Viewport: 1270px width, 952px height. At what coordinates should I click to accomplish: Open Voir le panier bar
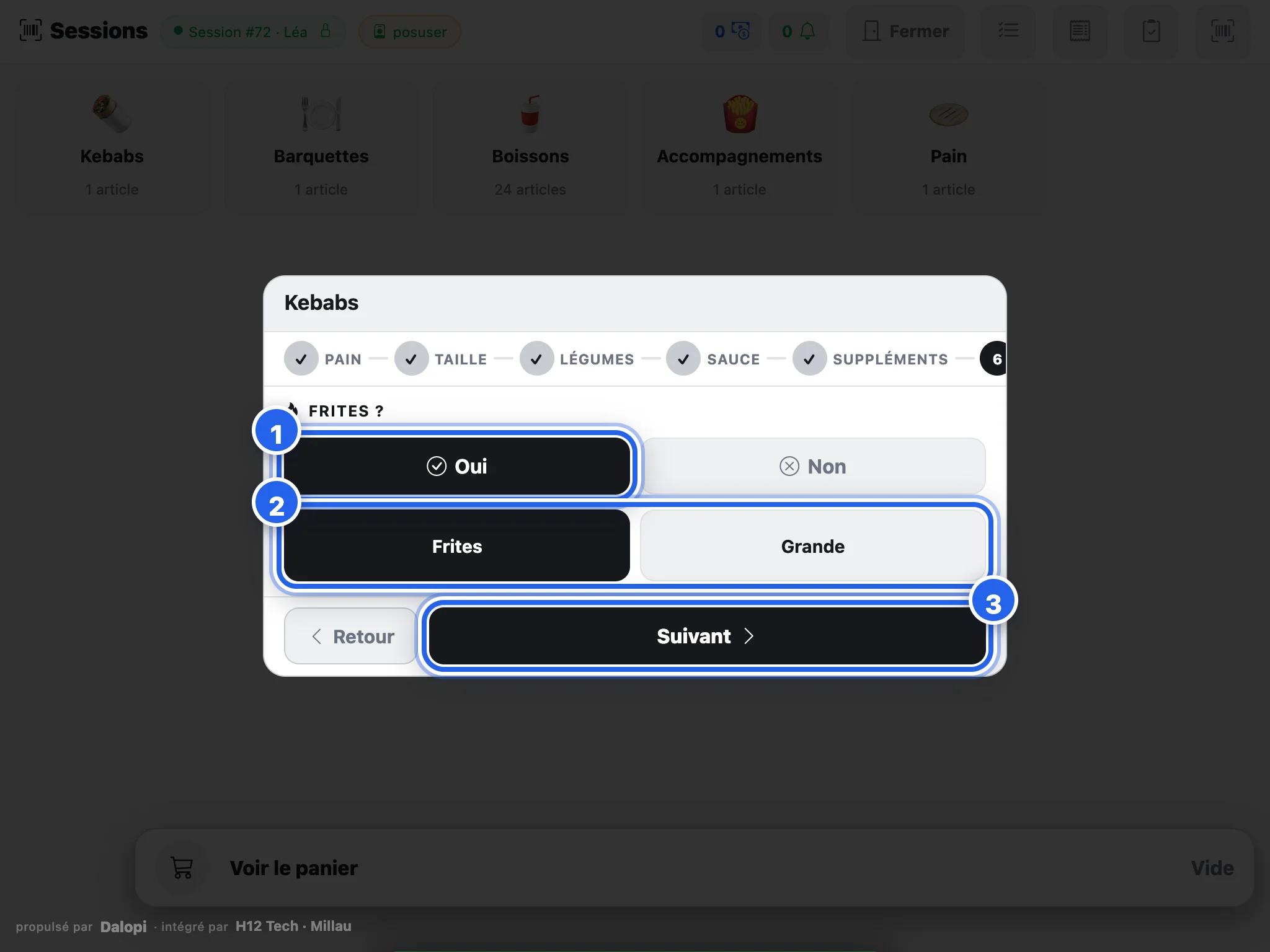694,868
